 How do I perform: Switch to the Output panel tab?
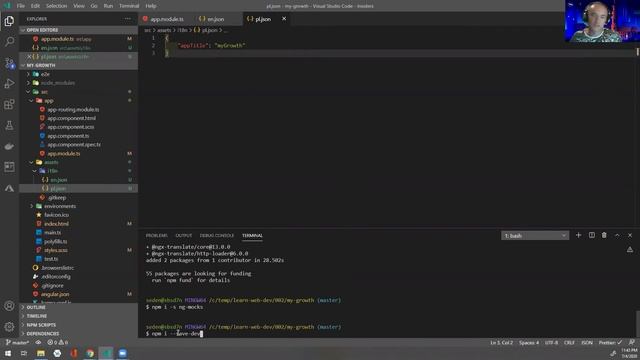pyautogui.click(x=184, y=236)
